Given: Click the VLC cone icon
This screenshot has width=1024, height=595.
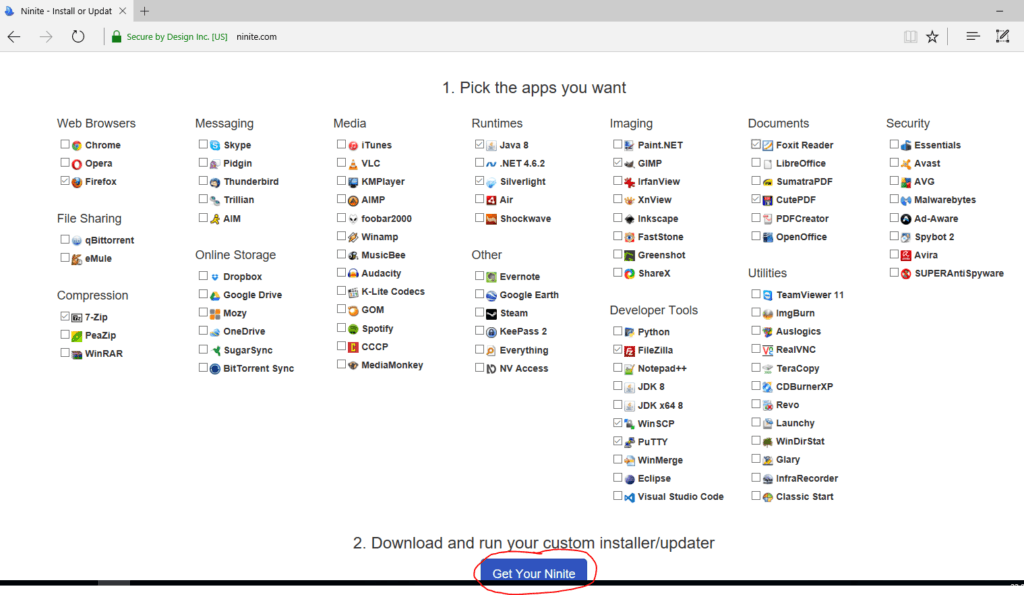Looking at the screenshot, I should tap(353, 164).
